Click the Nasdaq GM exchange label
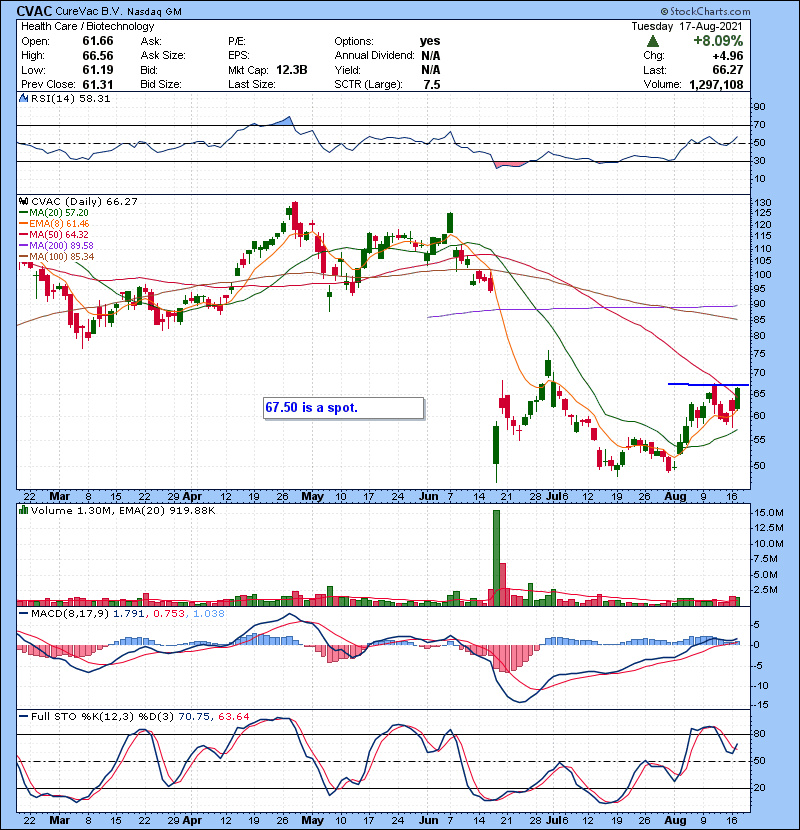 tap(154, 12)
